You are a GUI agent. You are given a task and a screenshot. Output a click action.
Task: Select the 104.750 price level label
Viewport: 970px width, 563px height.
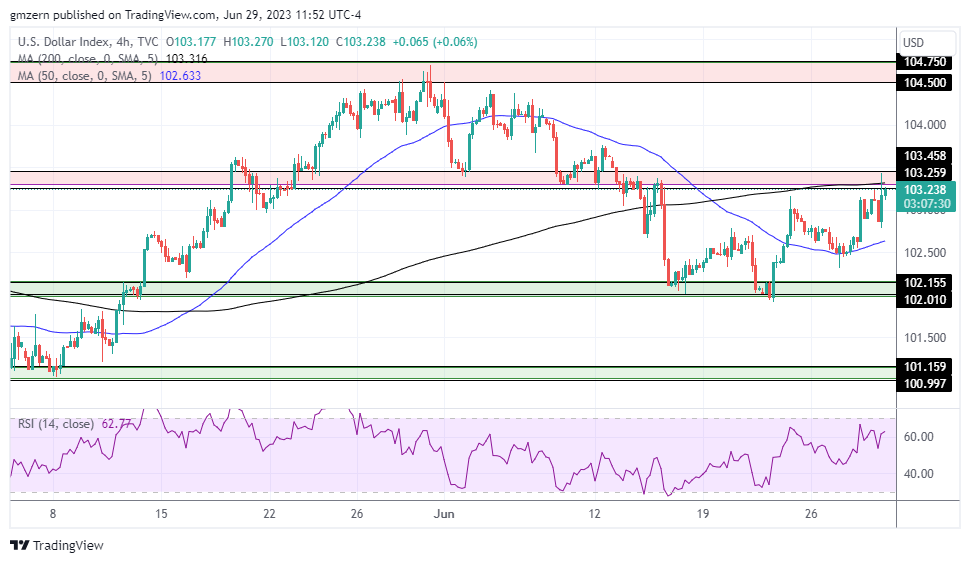[924, 61]
